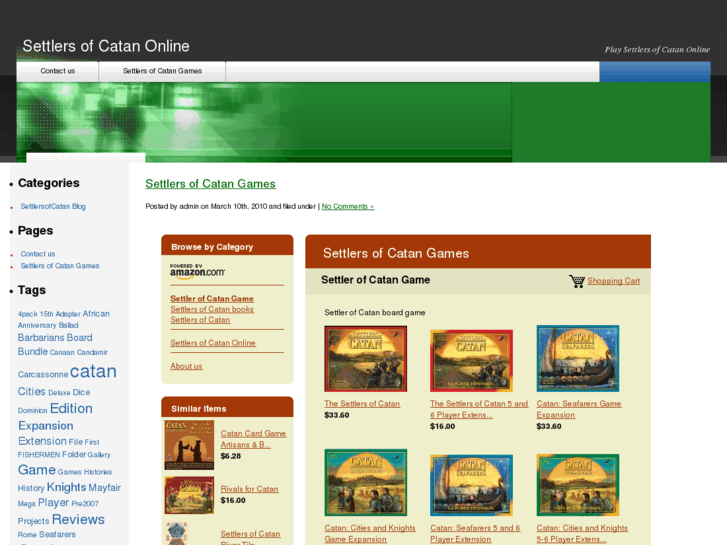This screenshot has height=545, width=727.
Task: Open the Settlers of Catan Games navigation tab
Action: click(x=162, y=71)
